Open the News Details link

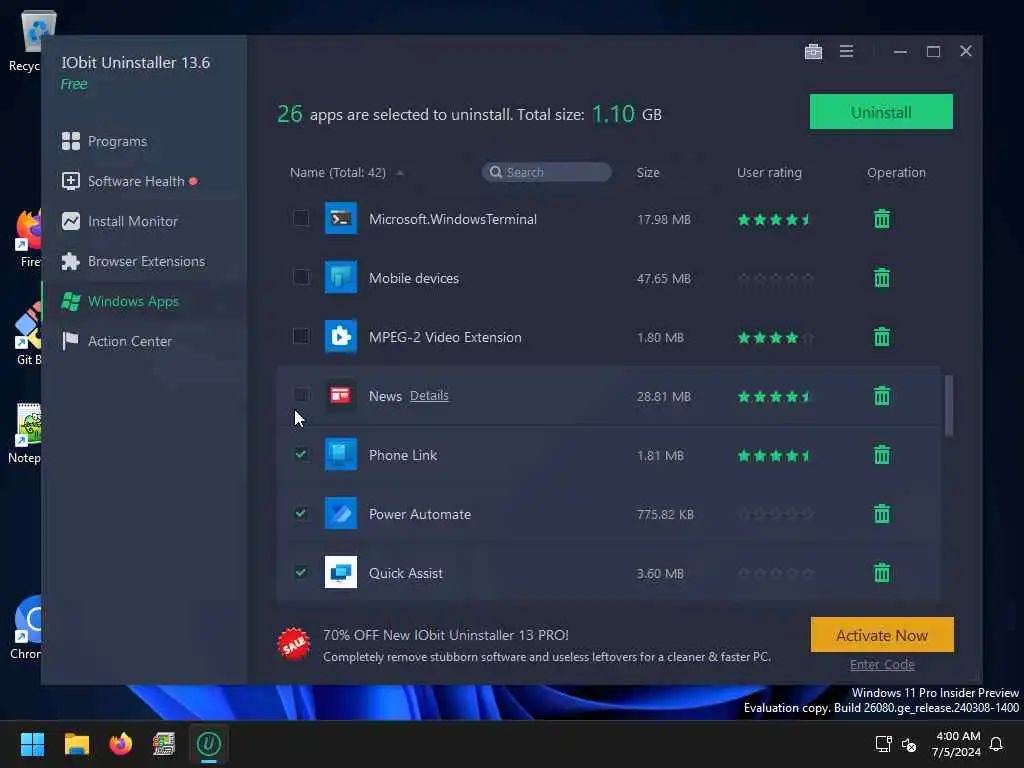point(429,396)
